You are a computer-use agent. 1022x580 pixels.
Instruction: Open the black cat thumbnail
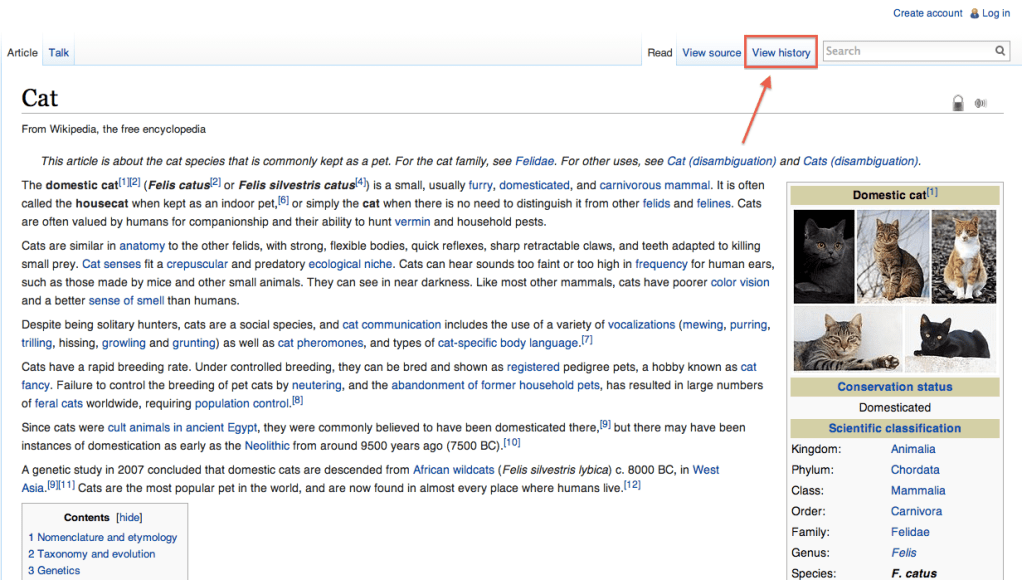click(950, 339)
